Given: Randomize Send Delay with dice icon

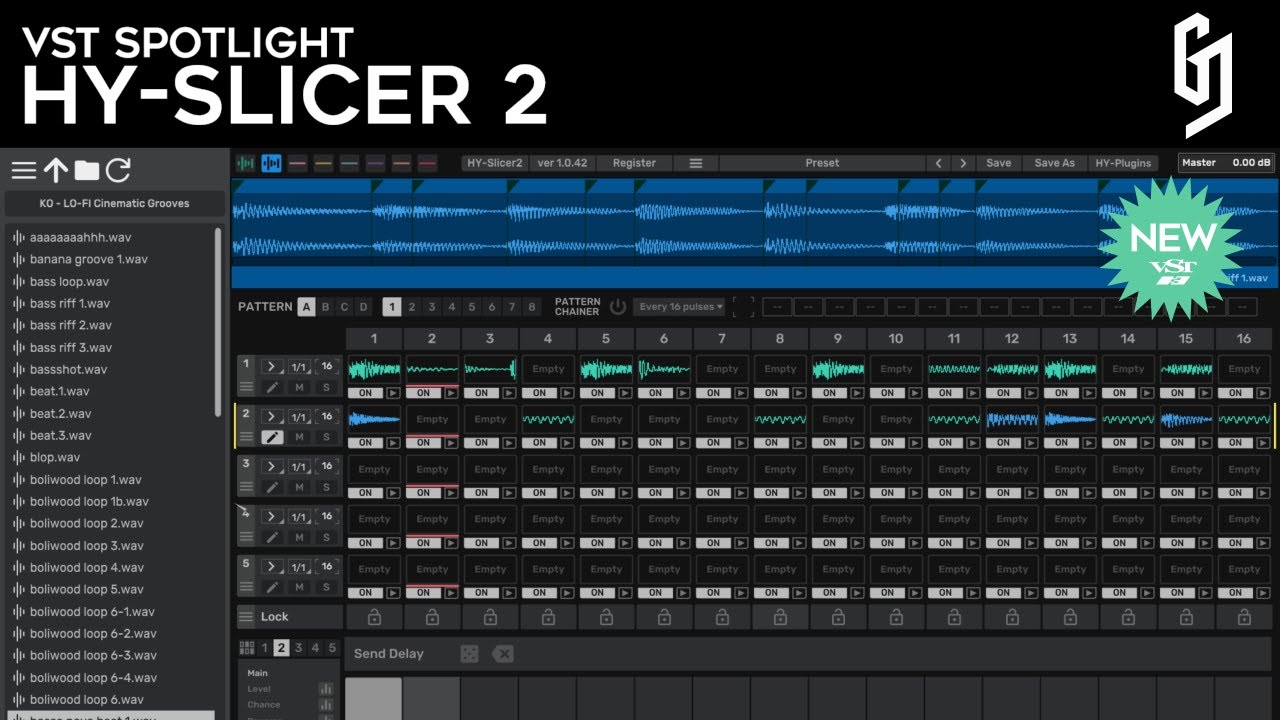Looking at the screenshot, I should coord(469,654).
